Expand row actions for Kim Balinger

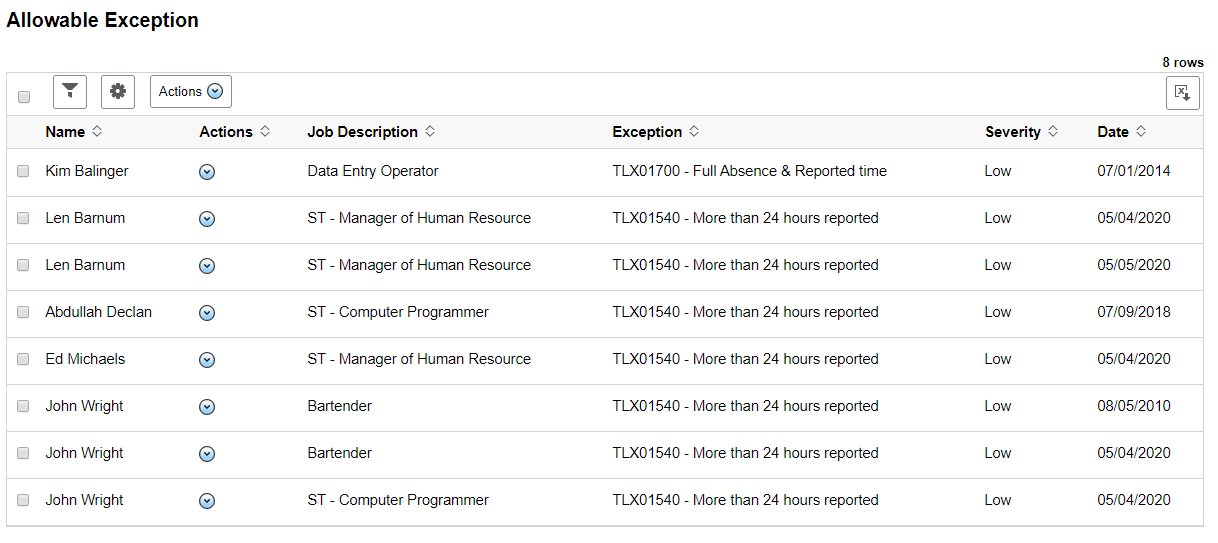(207, 172)
